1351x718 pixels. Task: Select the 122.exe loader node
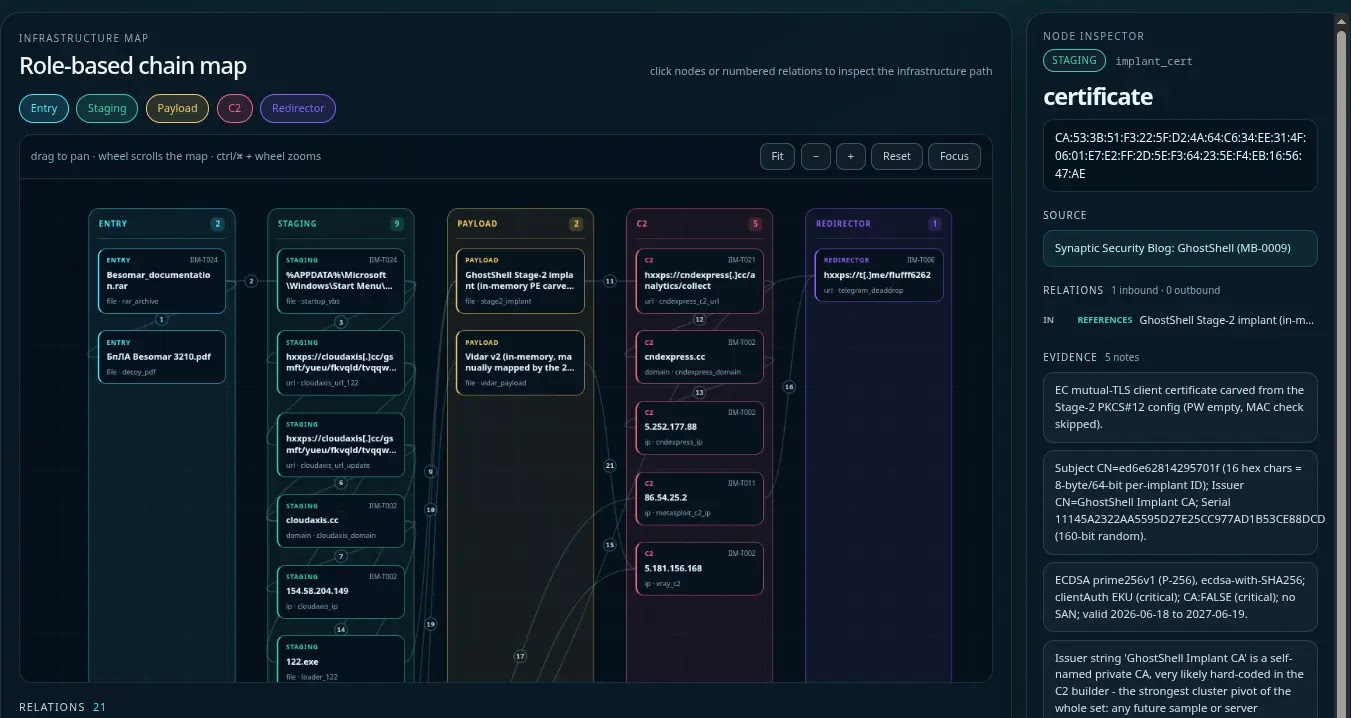point(340,659)
